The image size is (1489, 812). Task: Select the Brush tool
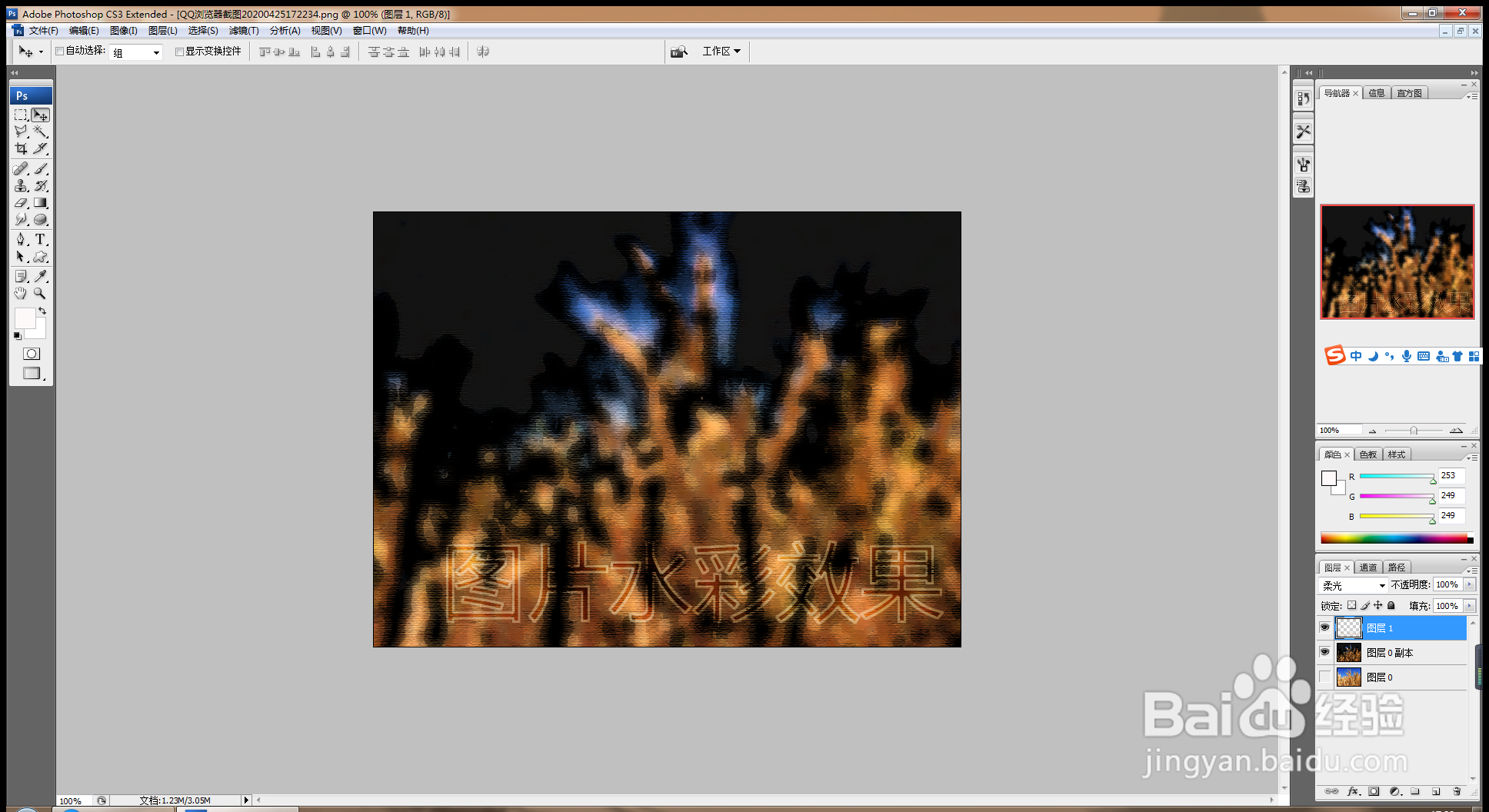(41, 168)
